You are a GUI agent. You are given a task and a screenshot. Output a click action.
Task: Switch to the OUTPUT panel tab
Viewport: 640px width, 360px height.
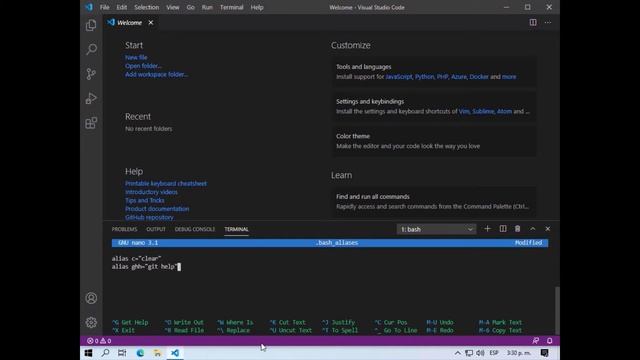click(156, 229)
